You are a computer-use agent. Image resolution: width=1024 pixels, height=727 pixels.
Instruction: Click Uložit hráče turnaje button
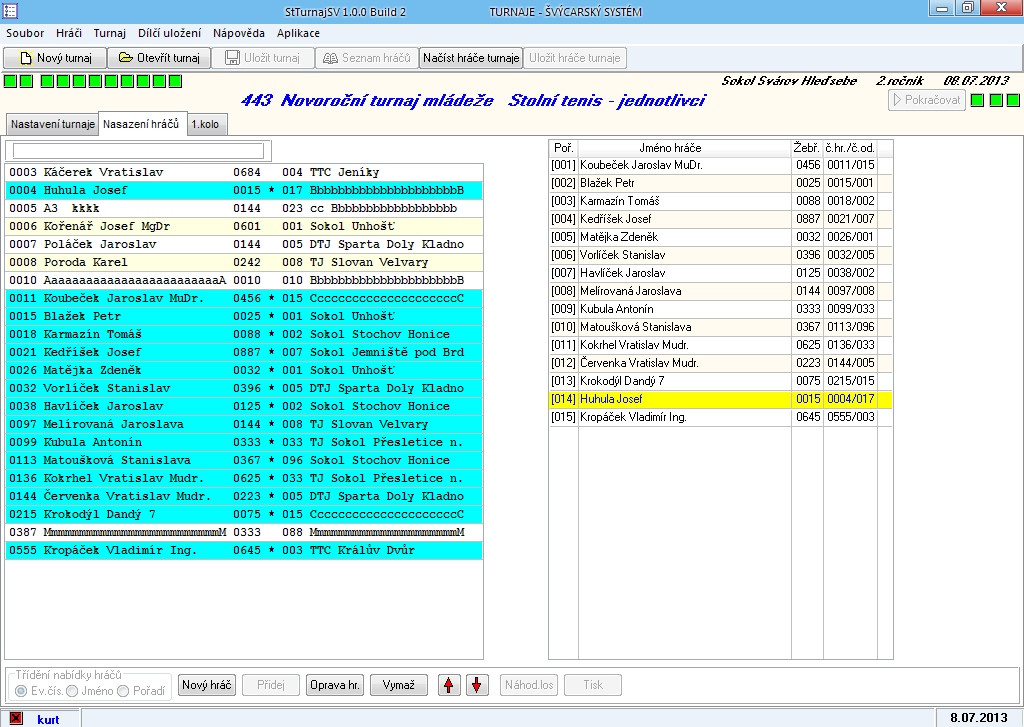pyautogui.click(x=575, y=58)
